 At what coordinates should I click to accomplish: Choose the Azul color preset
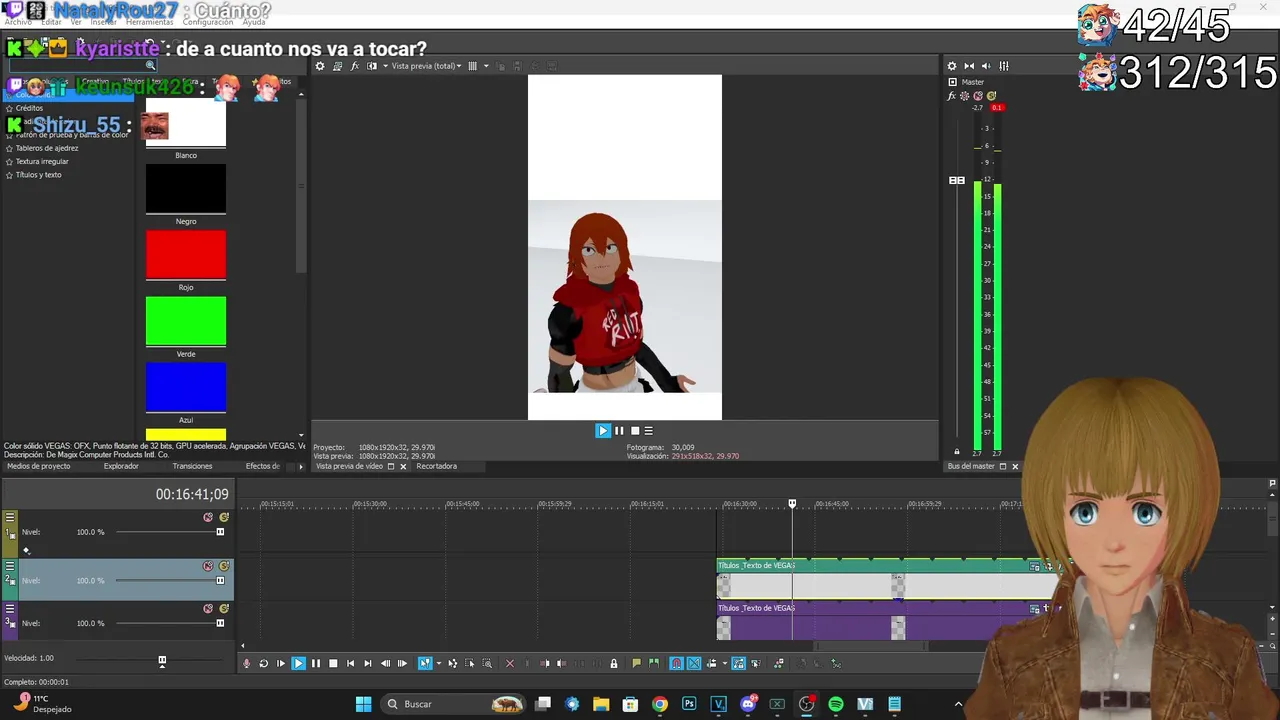pyautogui.click(x=186, y=387)
